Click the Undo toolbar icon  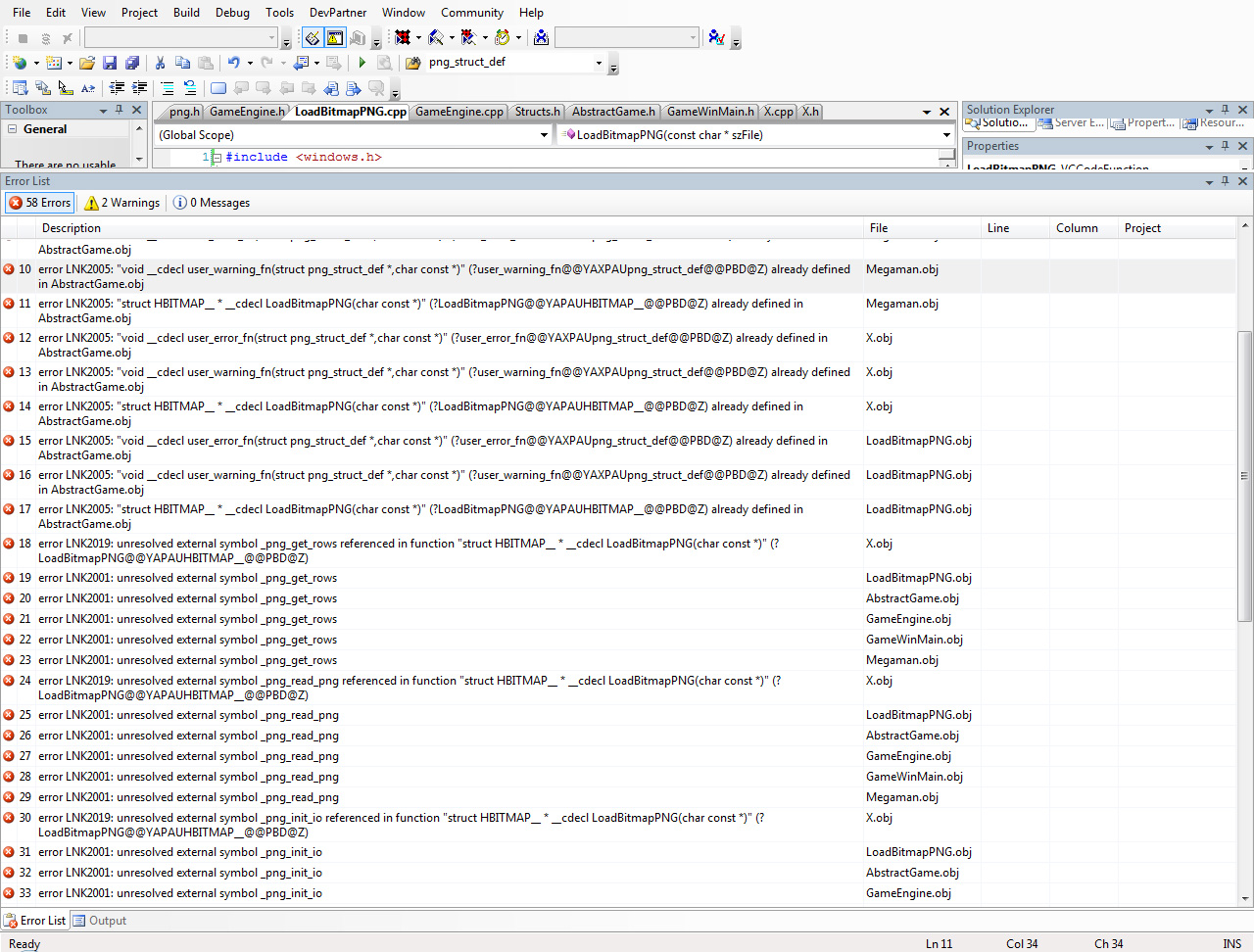tap(235, 61)
